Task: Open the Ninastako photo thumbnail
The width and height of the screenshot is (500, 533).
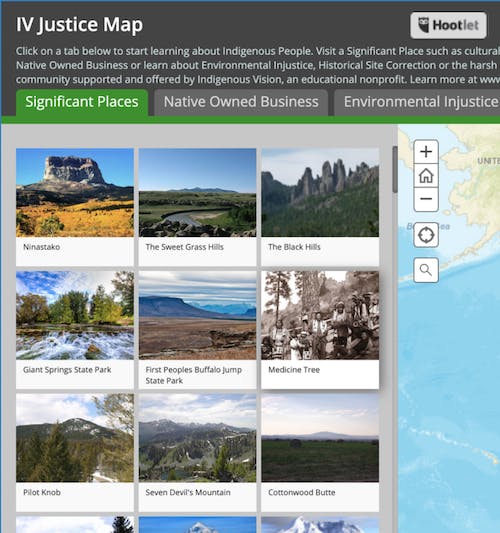Action: pos(75,192)
